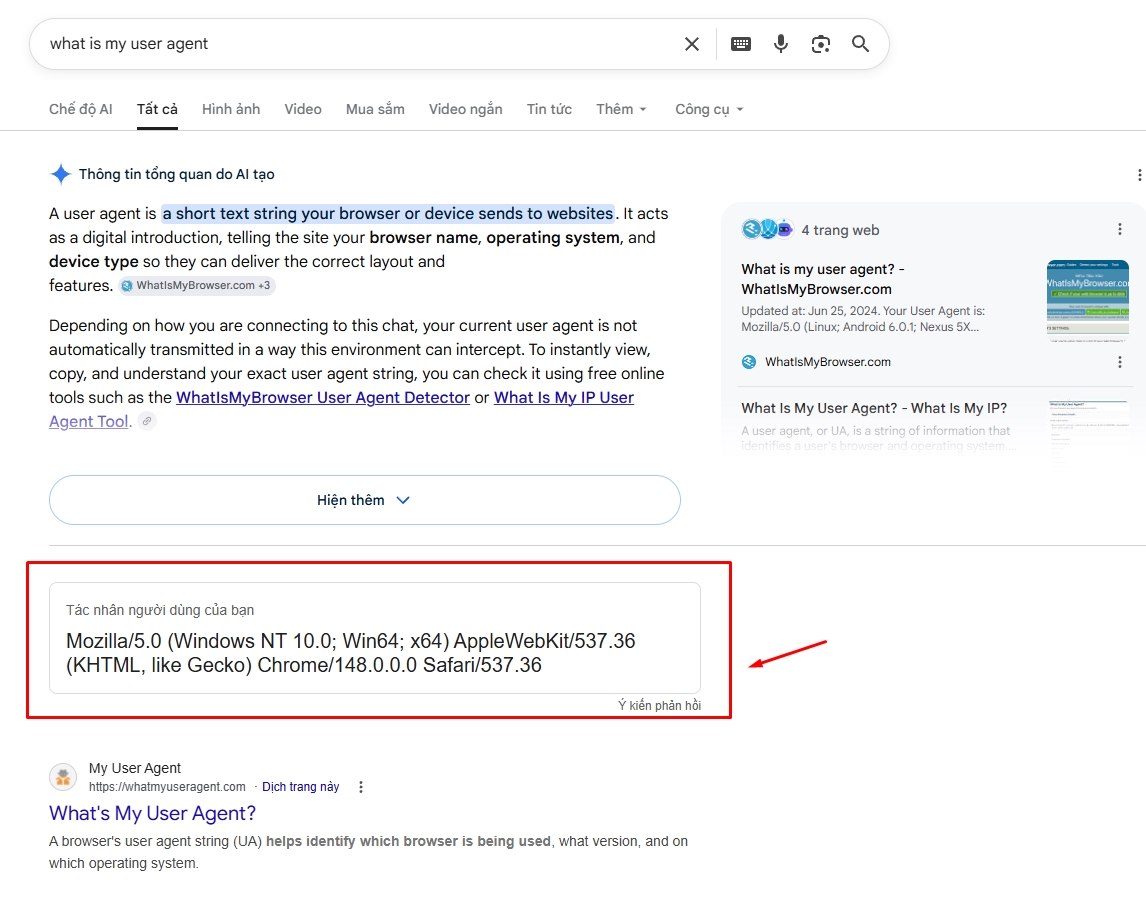This screenshot has height=902, width=1146.
Task: Open options next to '4 trang web'
Action: pos(1119,230)
